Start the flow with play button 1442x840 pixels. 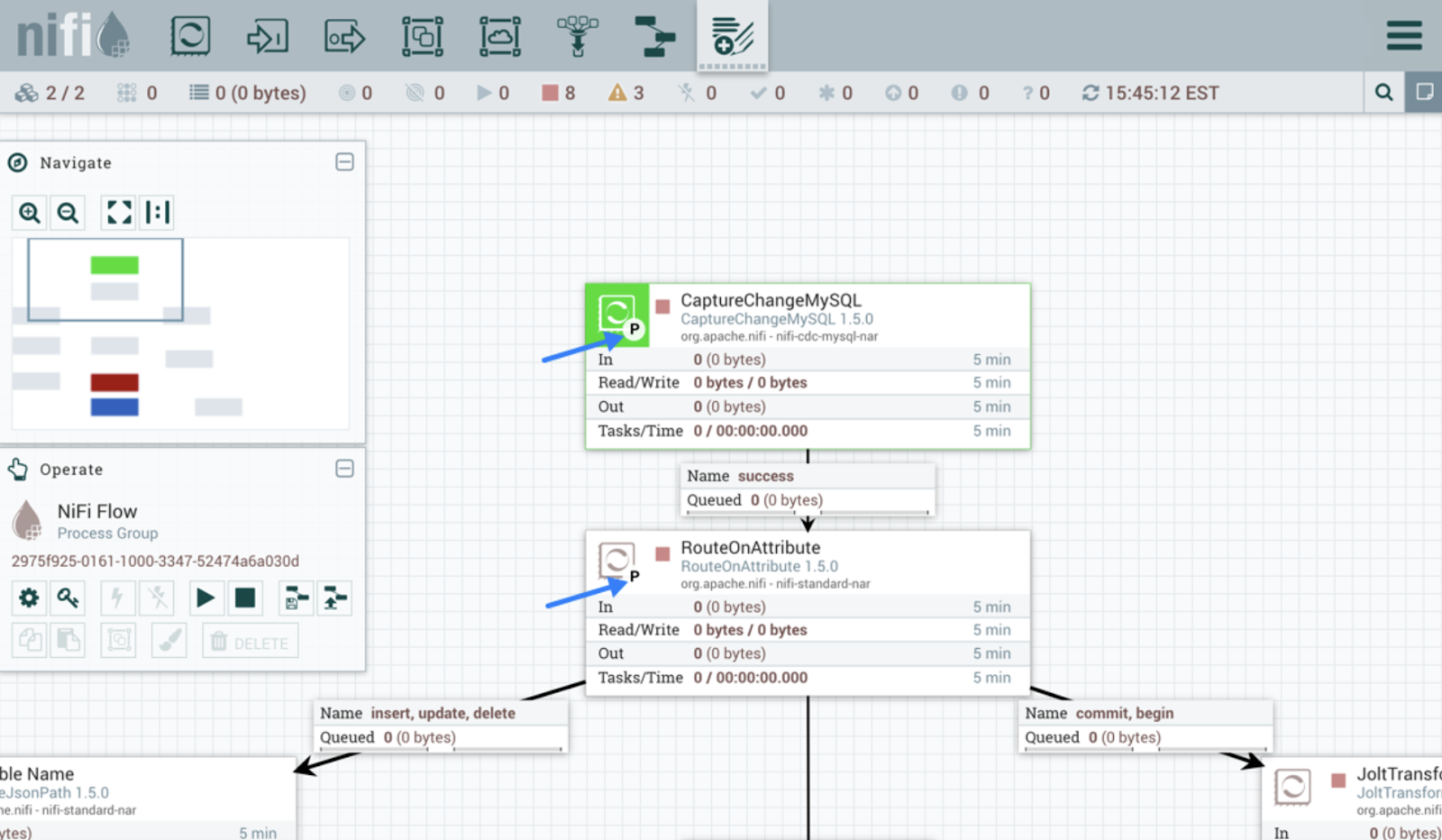(x=205, y=598)
